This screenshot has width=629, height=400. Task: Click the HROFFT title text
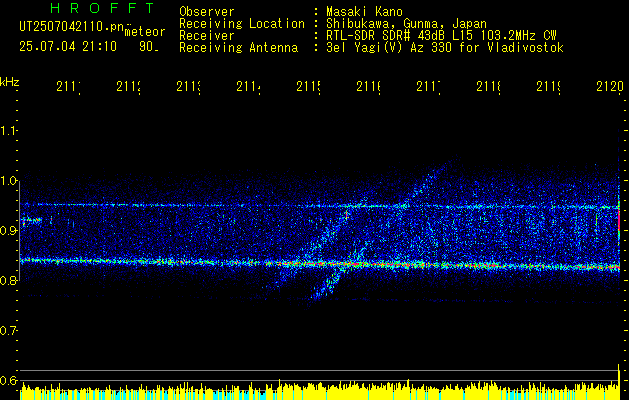103,8
